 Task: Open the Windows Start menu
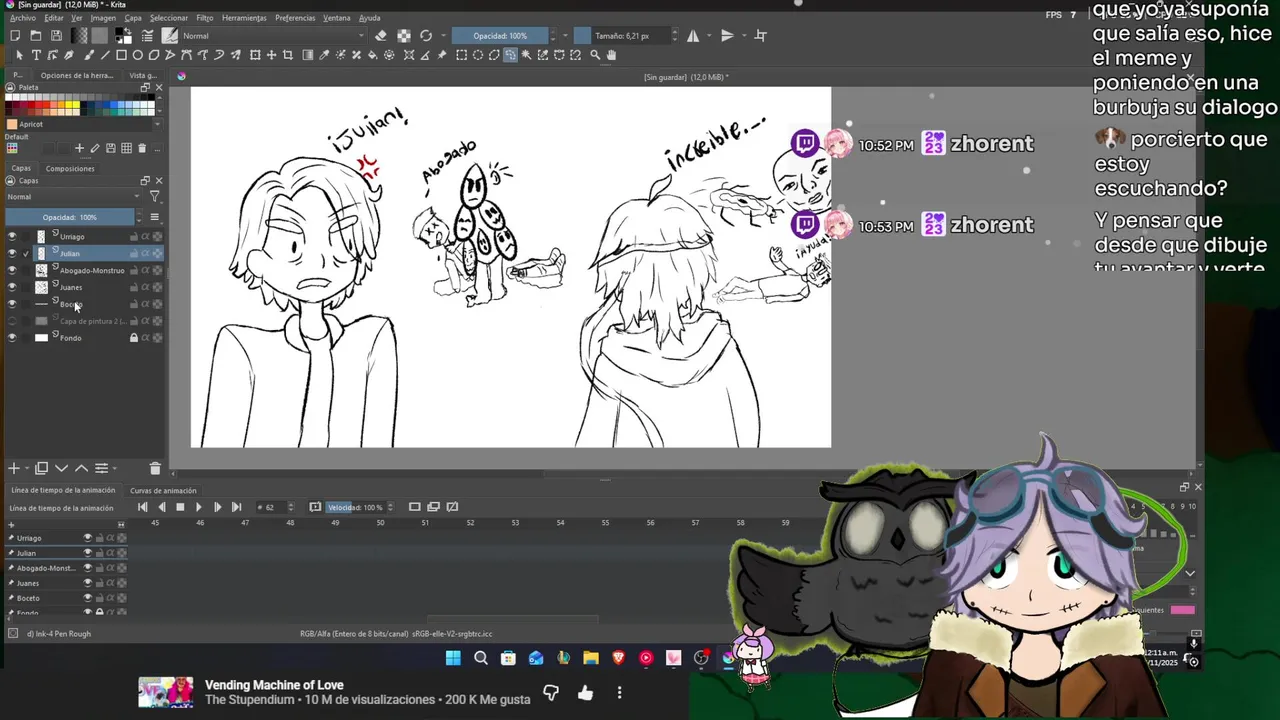coord(453,658)
